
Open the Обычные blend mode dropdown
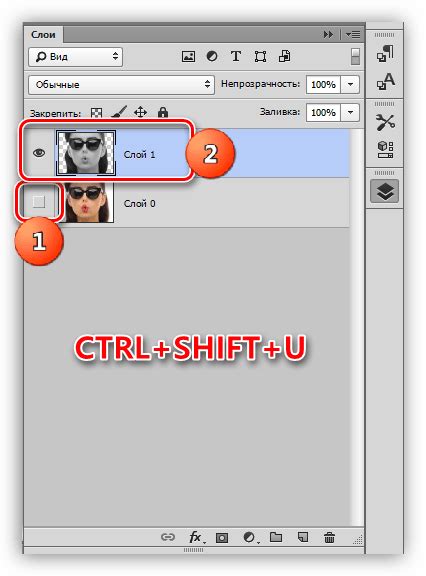coord(121,84)
